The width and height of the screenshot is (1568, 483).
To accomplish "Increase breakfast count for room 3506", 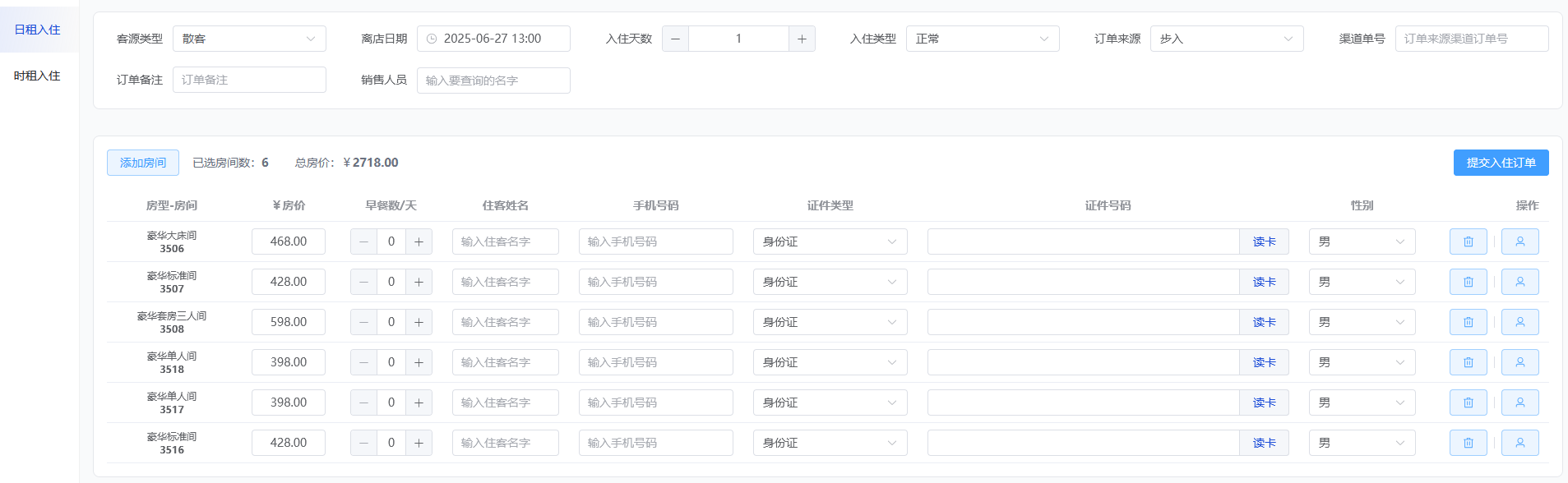I will pos(419,241).
